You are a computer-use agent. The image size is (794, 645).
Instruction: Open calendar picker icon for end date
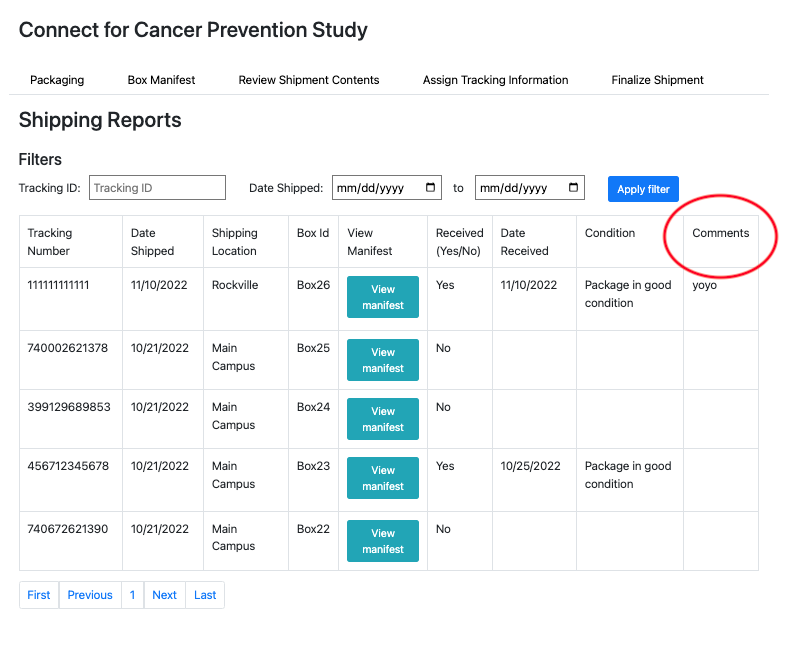pos(573,187)
